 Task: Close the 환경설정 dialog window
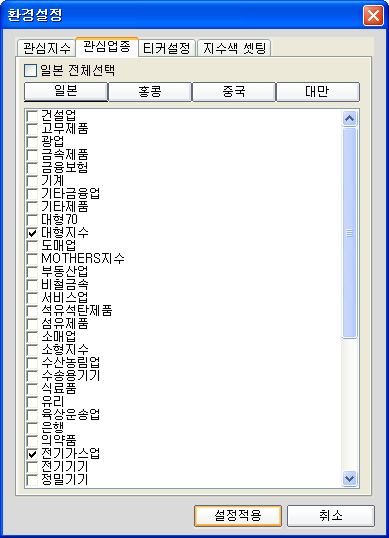(x=373, y=16)
